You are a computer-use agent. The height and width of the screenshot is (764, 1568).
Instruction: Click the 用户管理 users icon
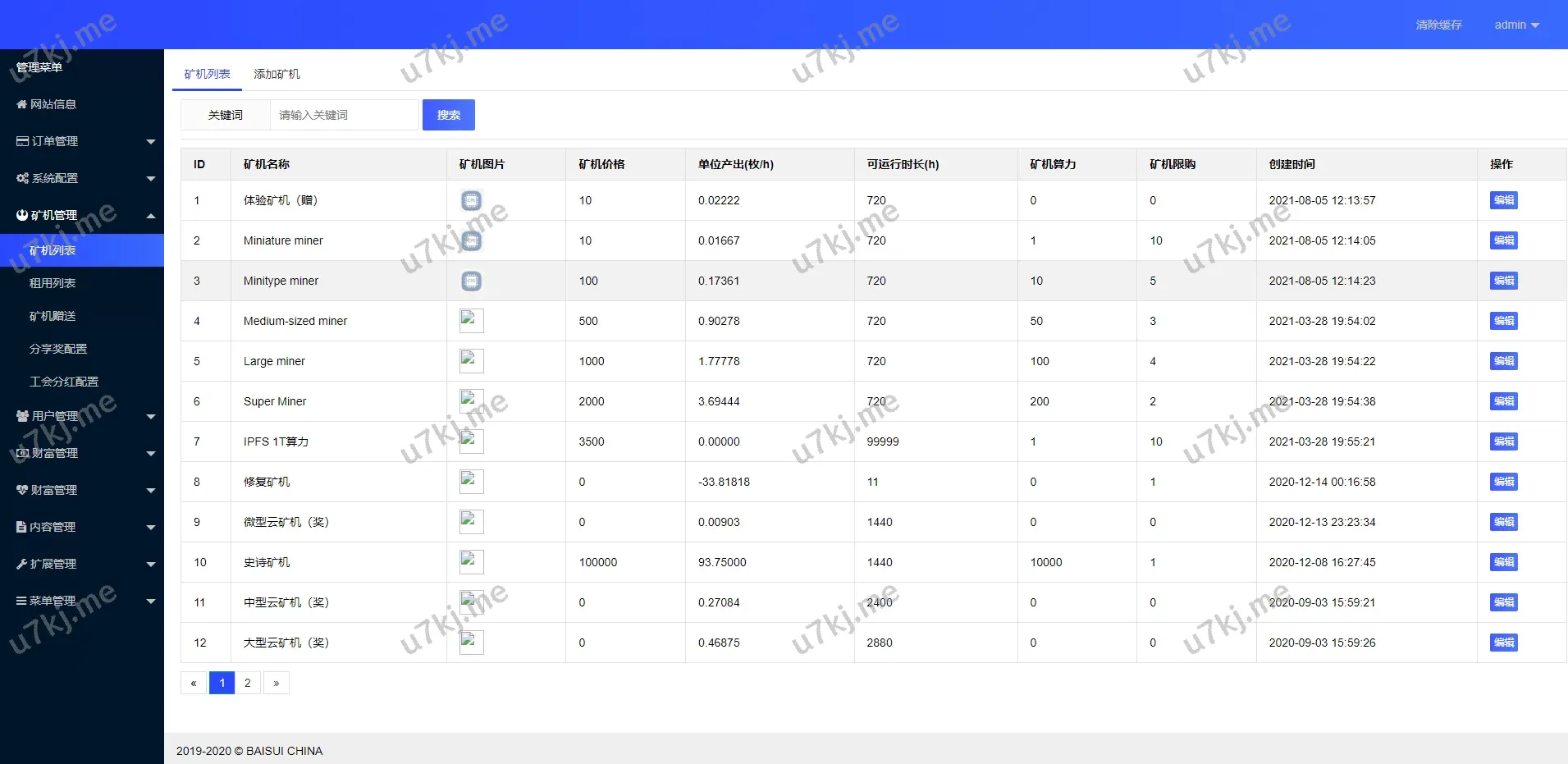(x=22, y=416)
